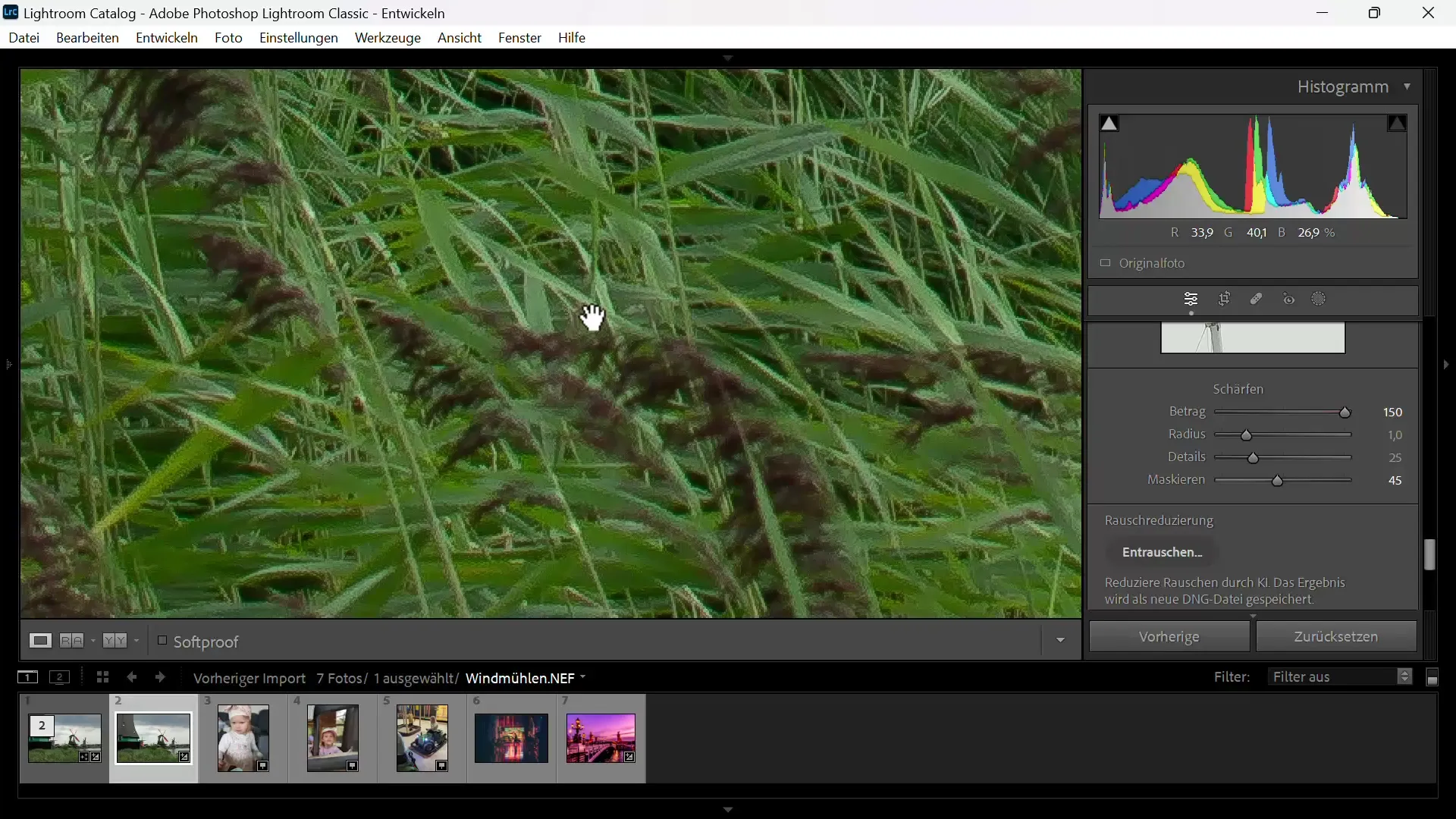Adjust the Radius sharpening slider
1456x819 pixels.
1247,435
